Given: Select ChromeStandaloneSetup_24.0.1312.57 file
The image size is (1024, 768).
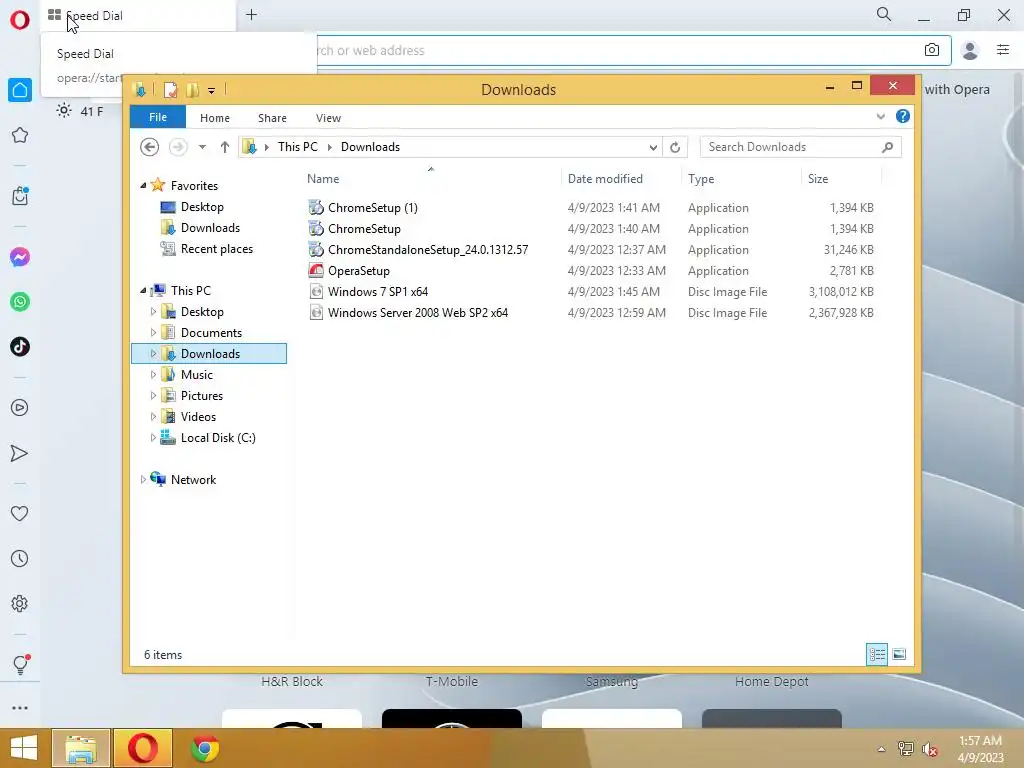Looking at the screenshot, I should tap(428, 249).
